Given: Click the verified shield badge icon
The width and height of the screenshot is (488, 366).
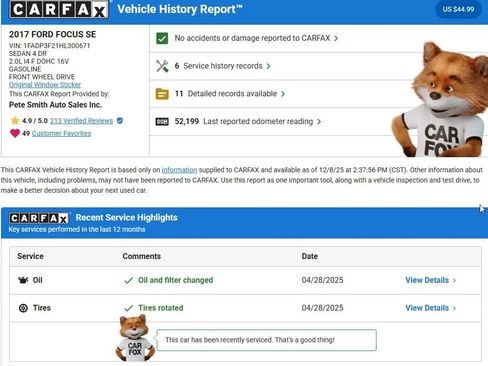Looking at the screenshot, I should click(120, 121).
